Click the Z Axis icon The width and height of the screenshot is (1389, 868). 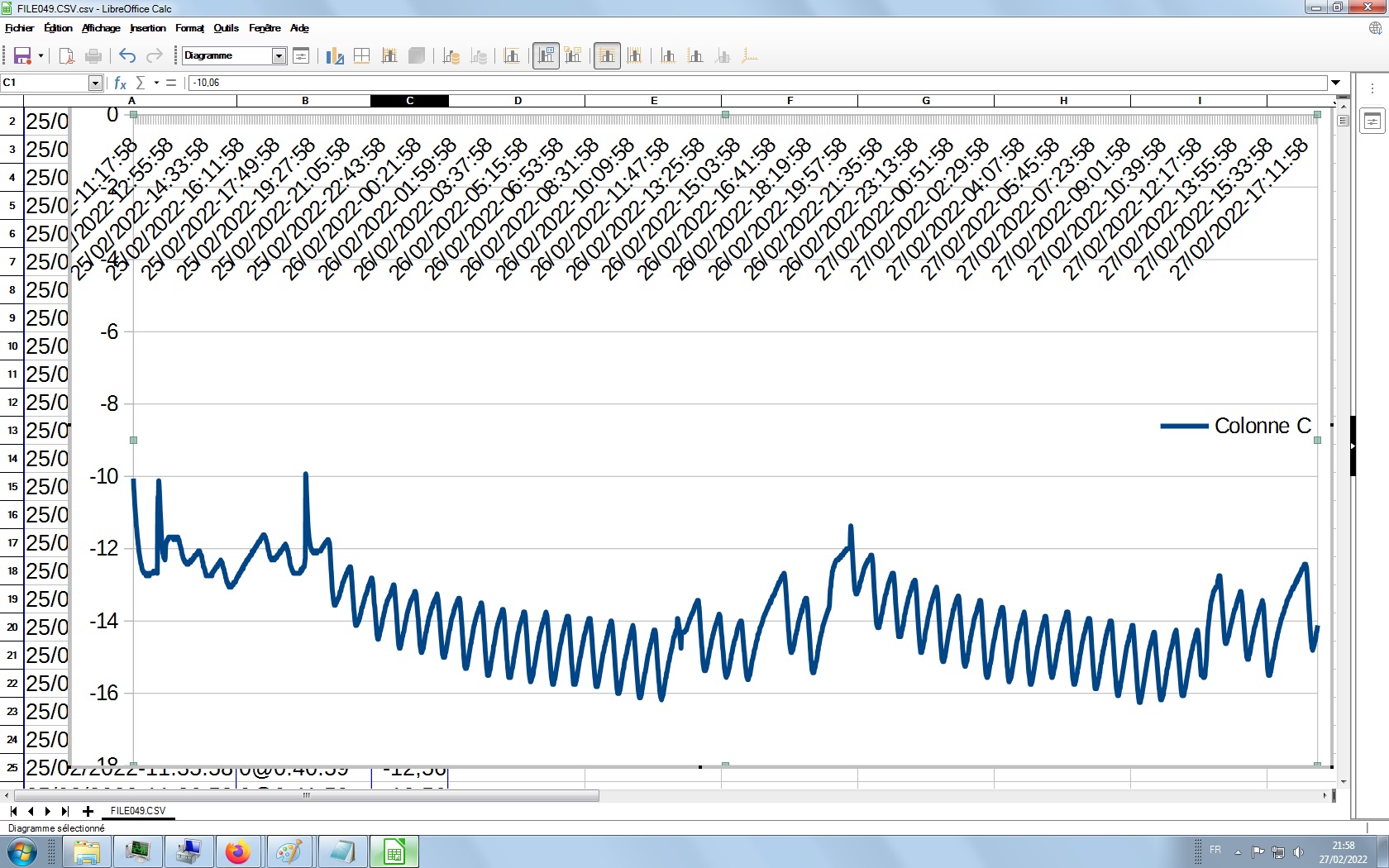point(723,56)
